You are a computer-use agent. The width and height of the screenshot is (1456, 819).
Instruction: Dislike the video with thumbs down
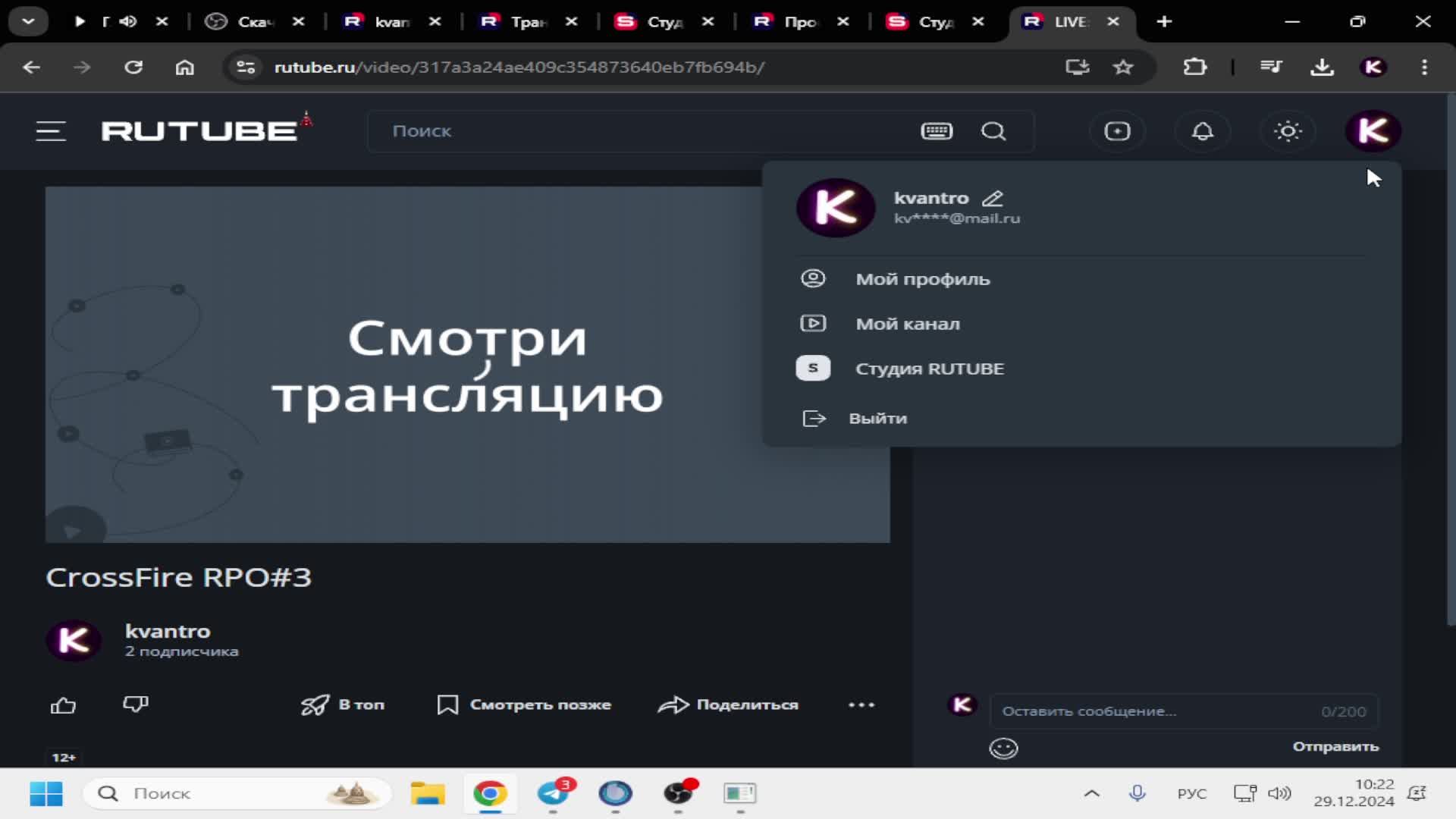pyautogui.click(x=136, y=704)
